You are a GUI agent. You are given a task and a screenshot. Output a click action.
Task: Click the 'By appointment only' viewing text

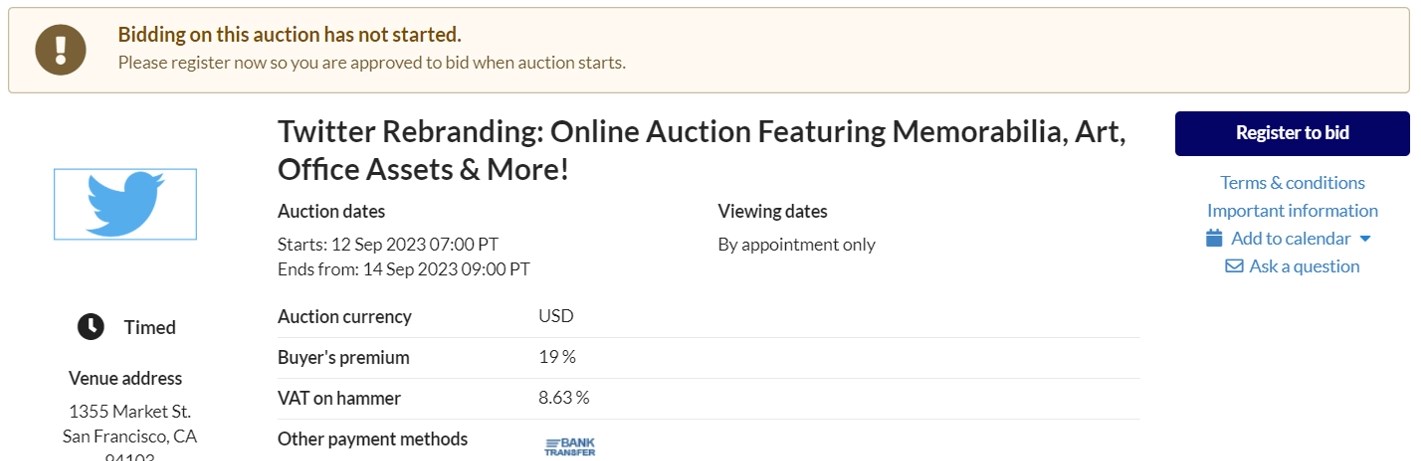point(796,244)
